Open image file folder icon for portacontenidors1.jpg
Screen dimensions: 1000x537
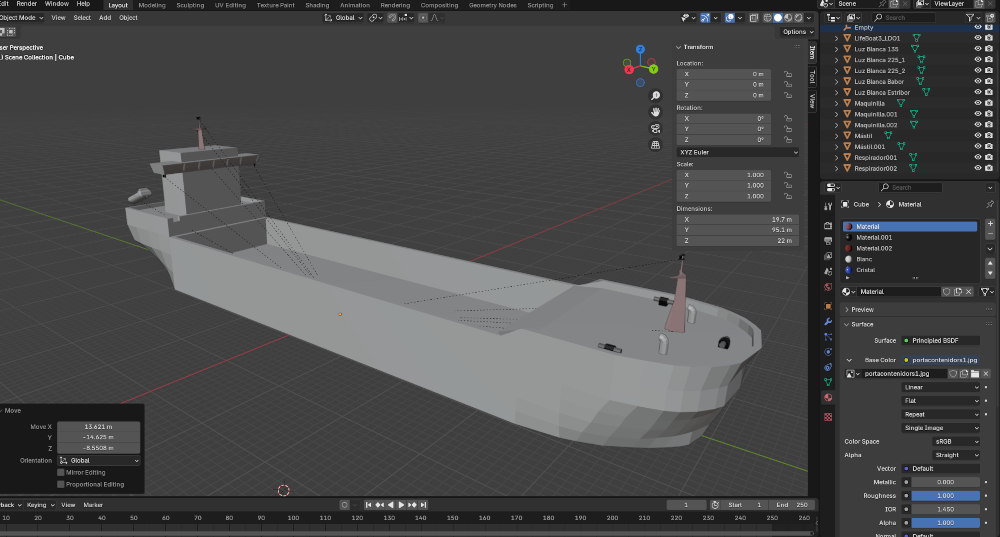tap(974, 374)
